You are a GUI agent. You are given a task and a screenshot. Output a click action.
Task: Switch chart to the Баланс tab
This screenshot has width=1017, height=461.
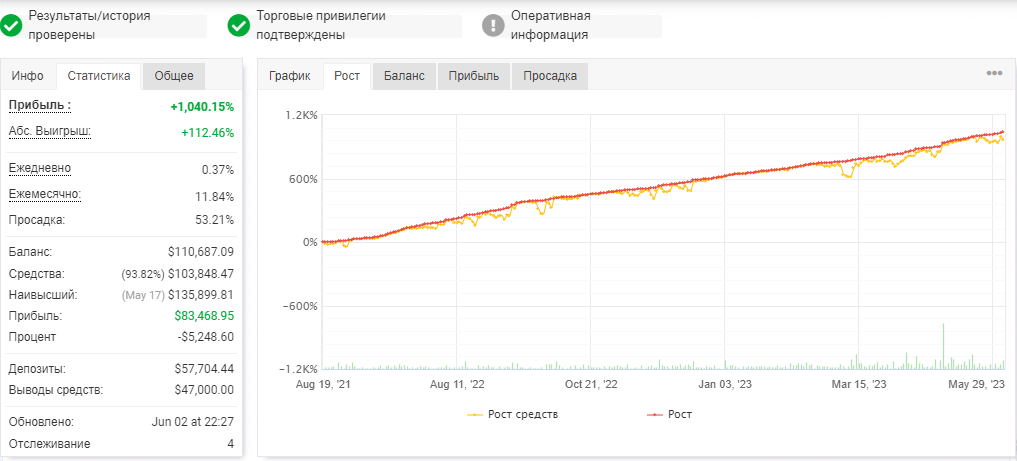404,76
